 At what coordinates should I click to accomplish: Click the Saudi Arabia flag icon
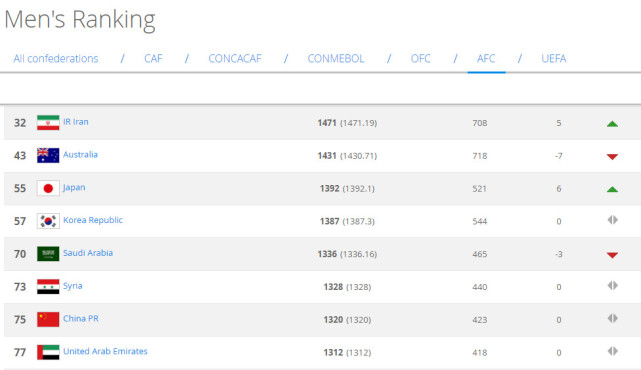pos(48,254)
